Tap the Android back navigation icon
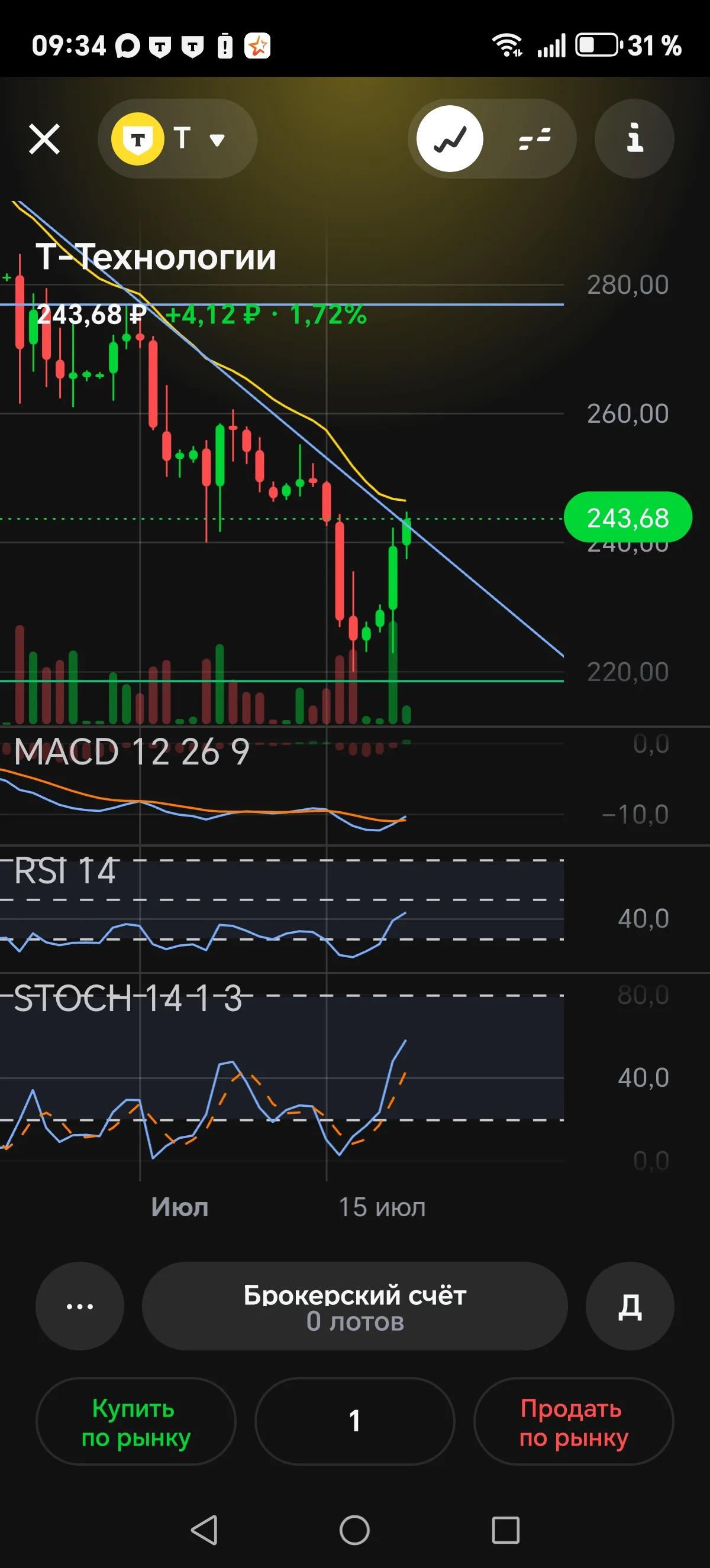 tap(204, 1530)
